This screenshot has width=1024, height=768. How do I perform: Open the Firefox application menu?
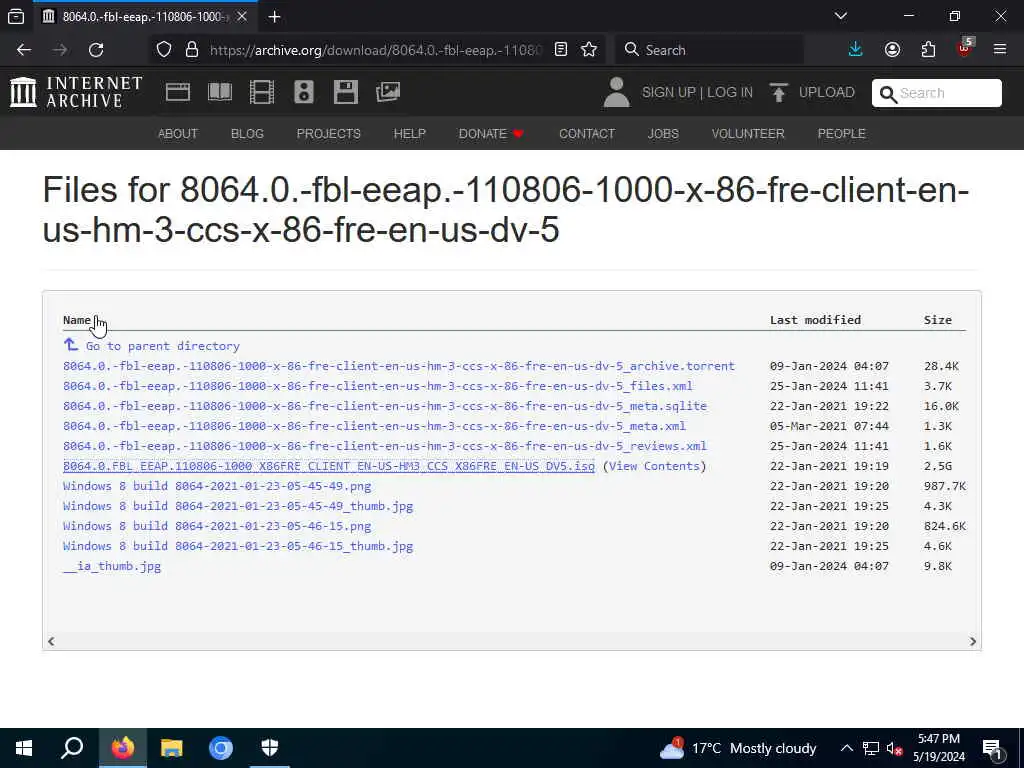(1000, 50)
